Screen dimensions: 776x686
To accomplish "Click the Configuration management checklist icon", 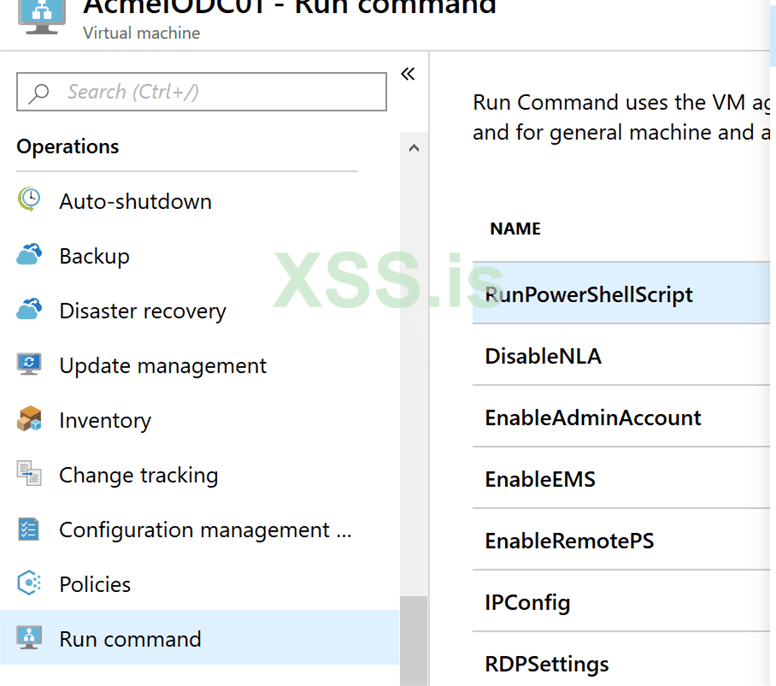I will (x=29, y=529).
